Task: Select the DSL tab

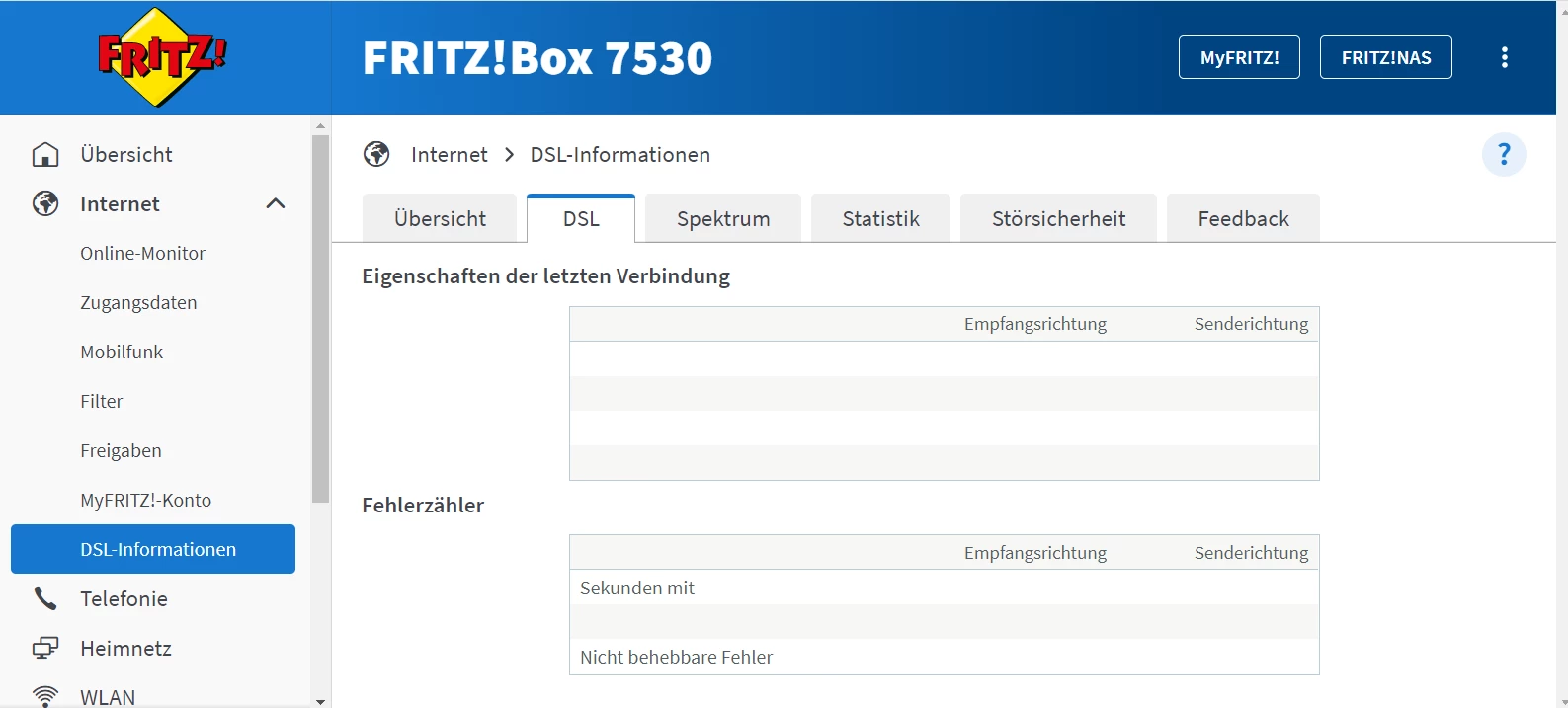Action: pos(581,218)
